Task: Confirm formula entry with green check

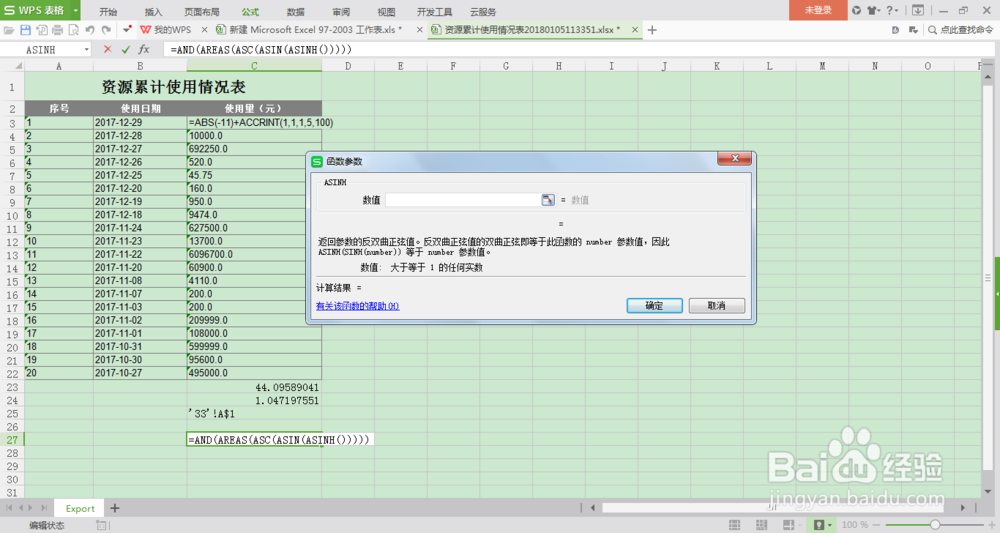Action: point(126,50)
